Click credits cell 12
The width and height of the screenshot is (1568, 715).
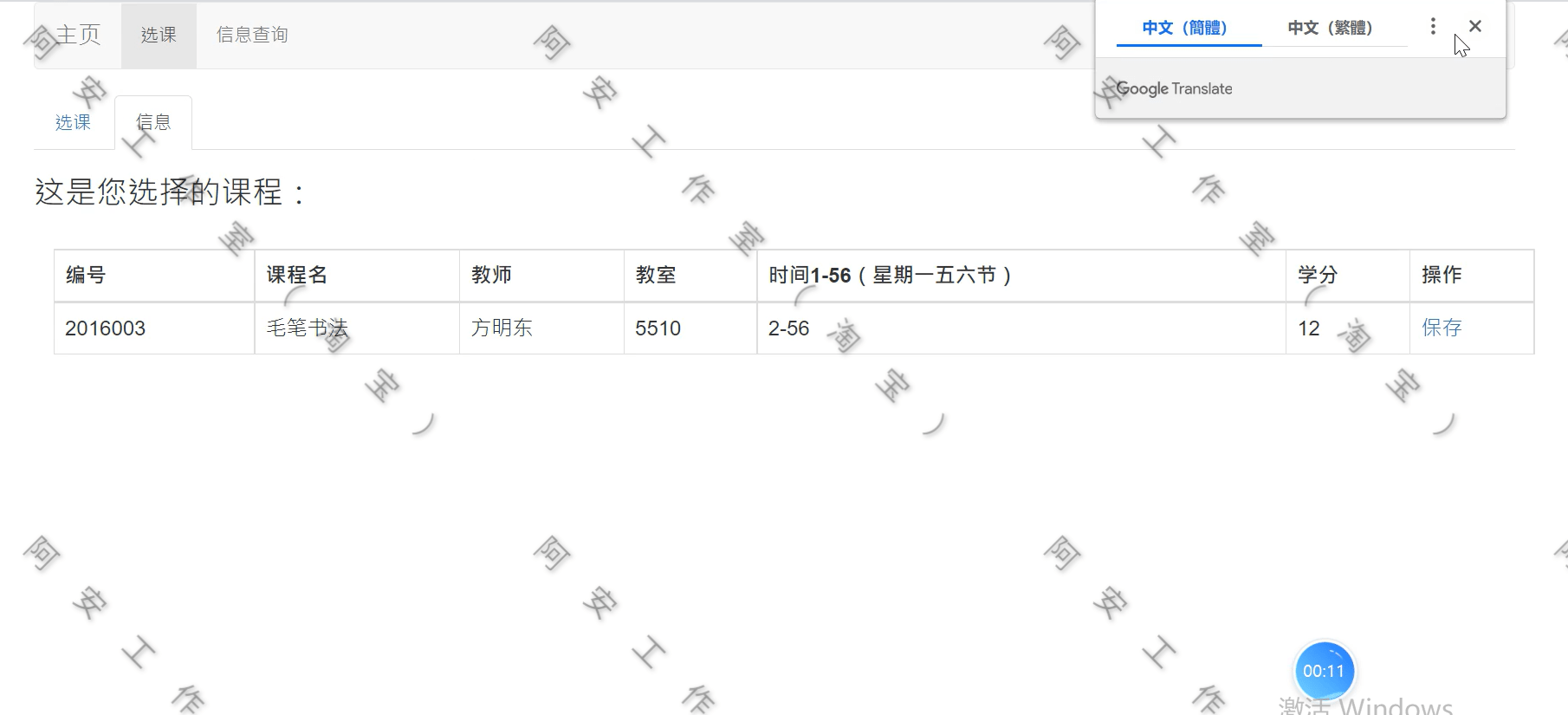pyautogui.click(x=1348, y=328)
